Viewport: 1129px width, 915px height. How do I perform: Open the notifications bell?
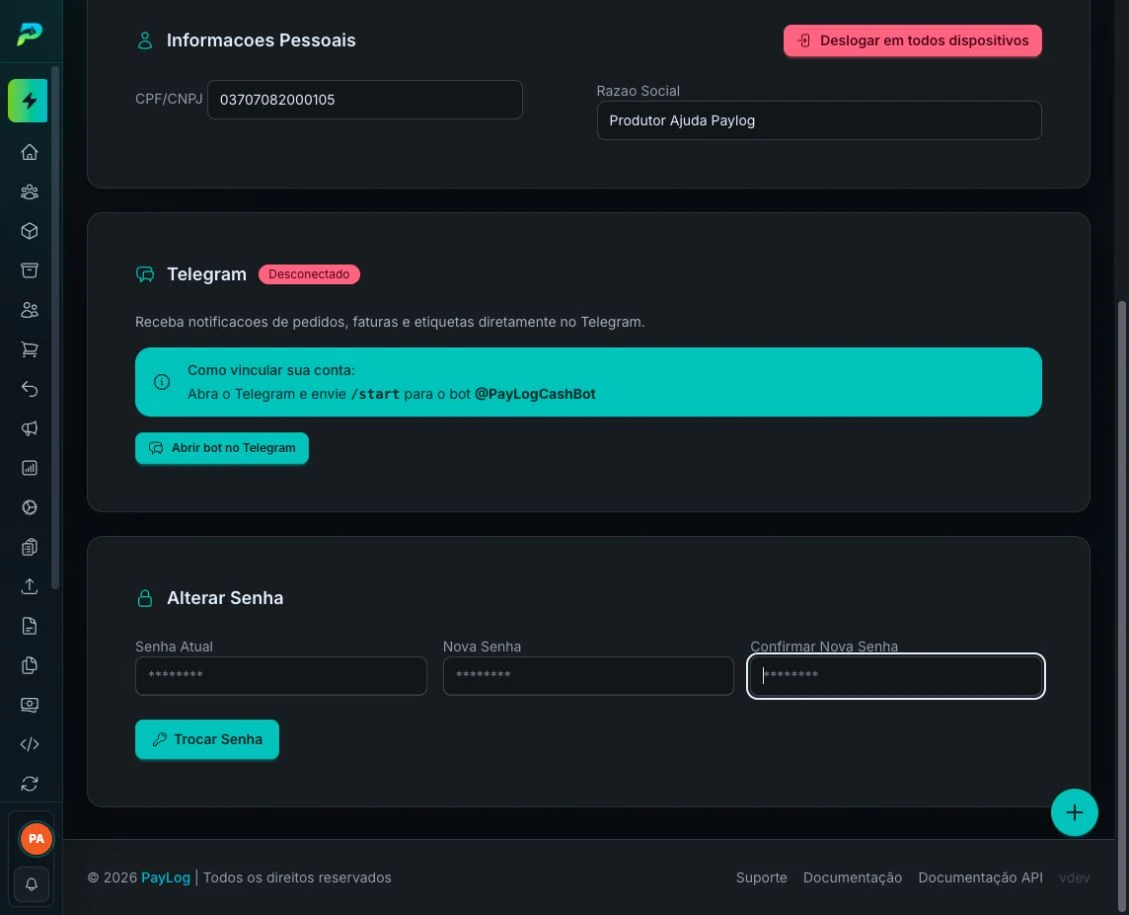31,884
